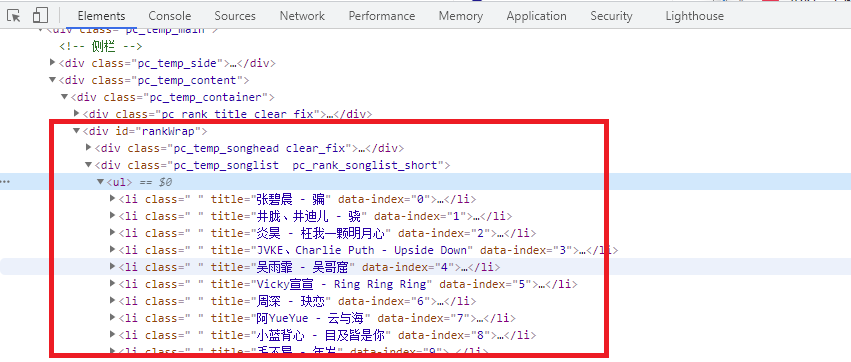Activate the inspect element picker icon
851x362 pixels.
tap(14, 15)
